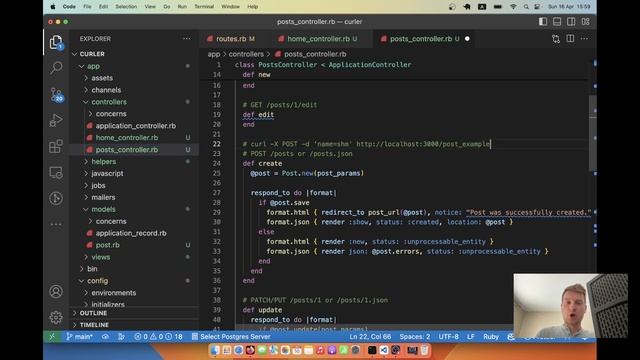This screenshot has height=360, width=640.
Task: Toggle bottom panel layout icon in title bar
Action: click(557, 22)
